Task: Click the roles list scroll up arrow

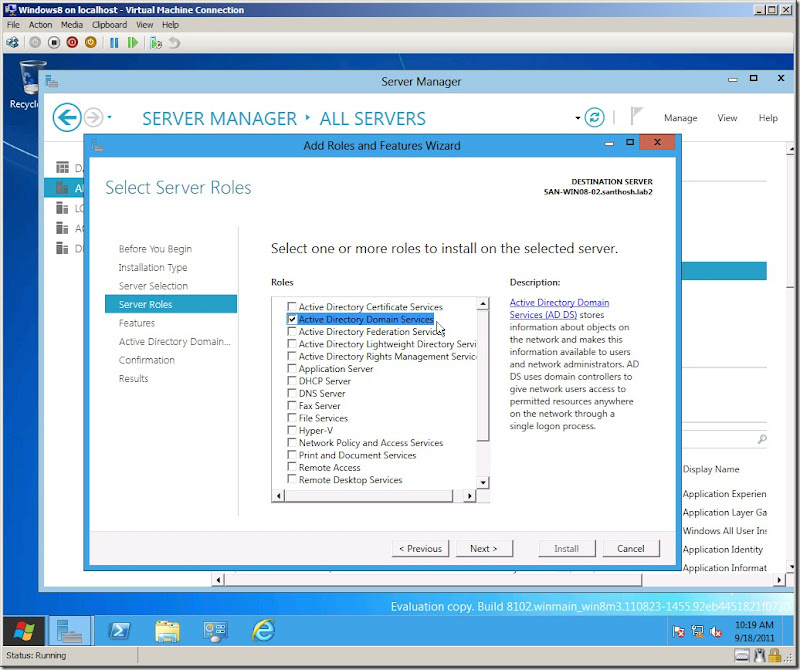Action: coord(483,304)
